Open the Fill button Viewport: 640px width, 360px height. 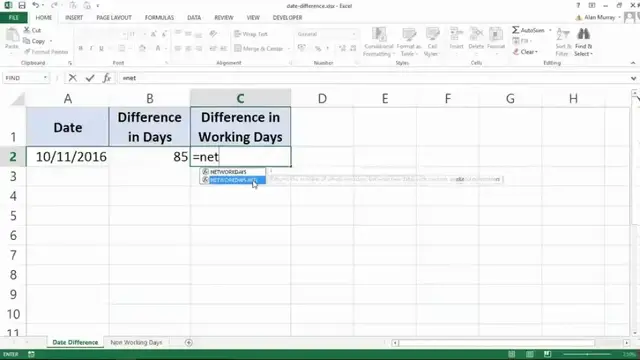[521, 41]
